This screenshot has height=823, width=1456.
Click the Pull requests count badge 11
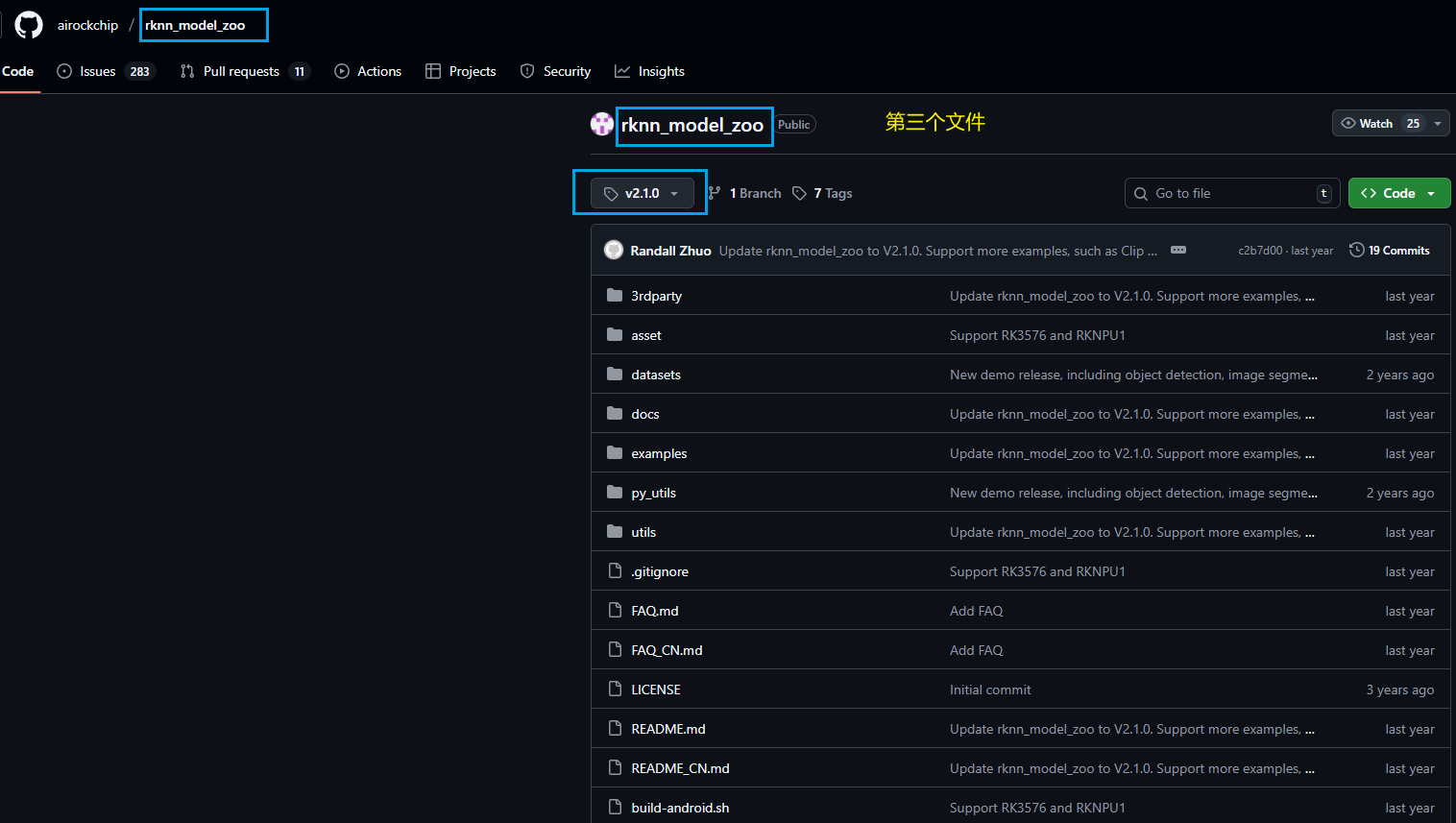pos(300,71)
